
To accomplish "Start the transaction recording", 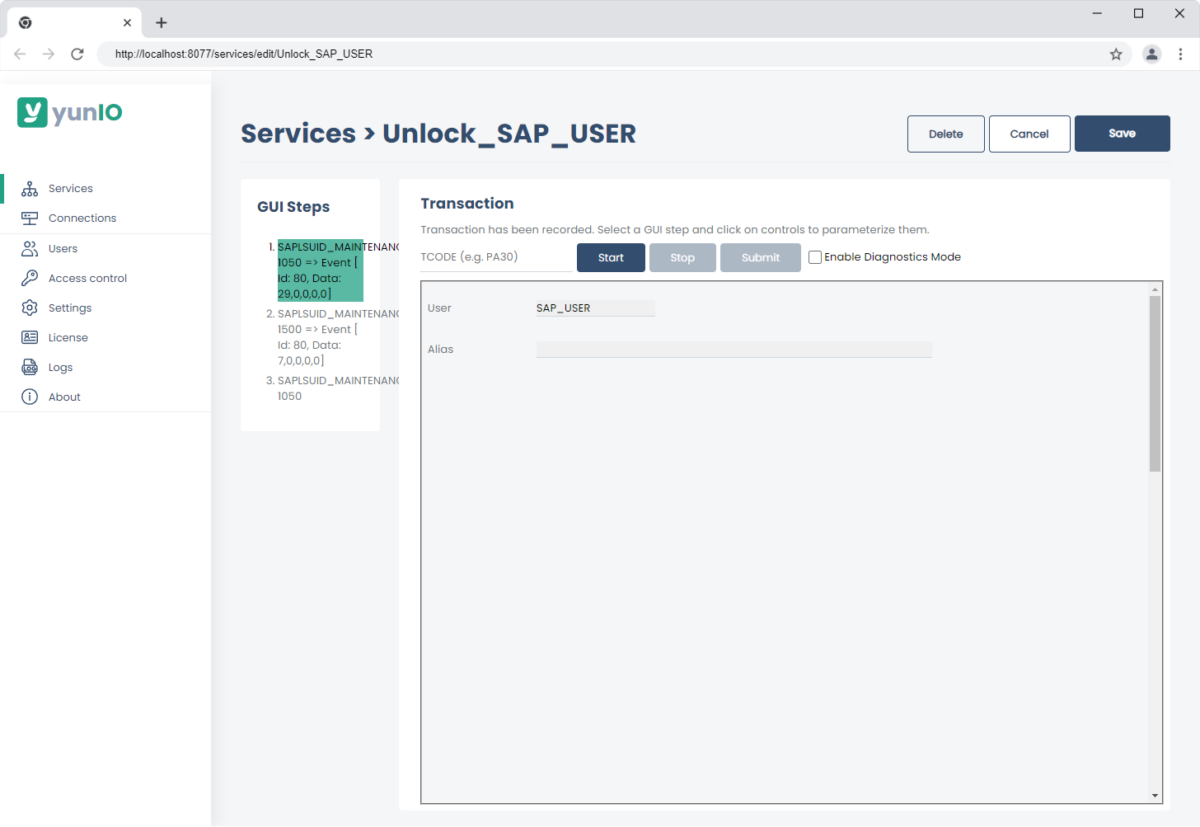I will 611,257.
